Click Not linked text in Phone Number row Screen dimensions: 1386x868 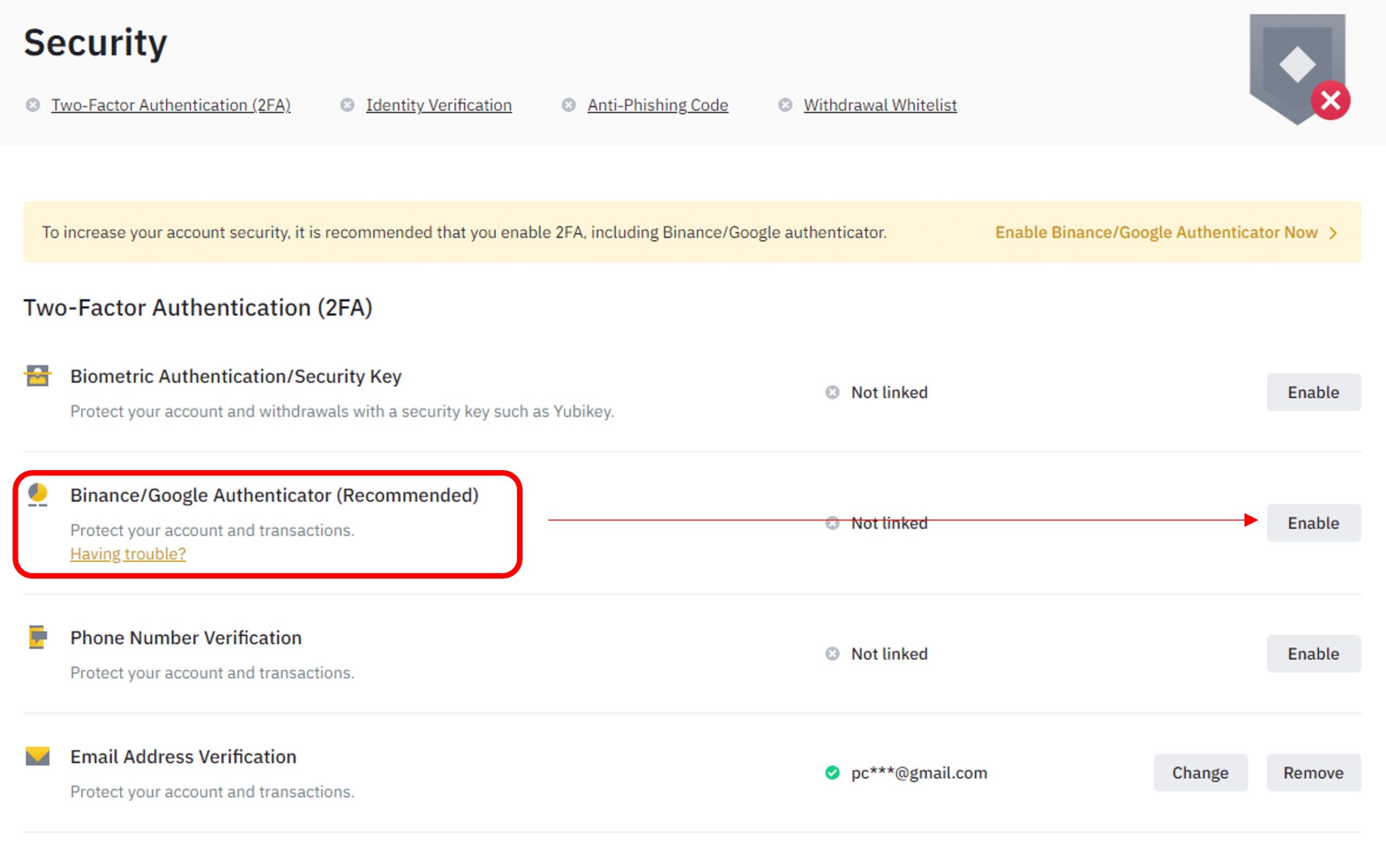(x=889, y=654)
